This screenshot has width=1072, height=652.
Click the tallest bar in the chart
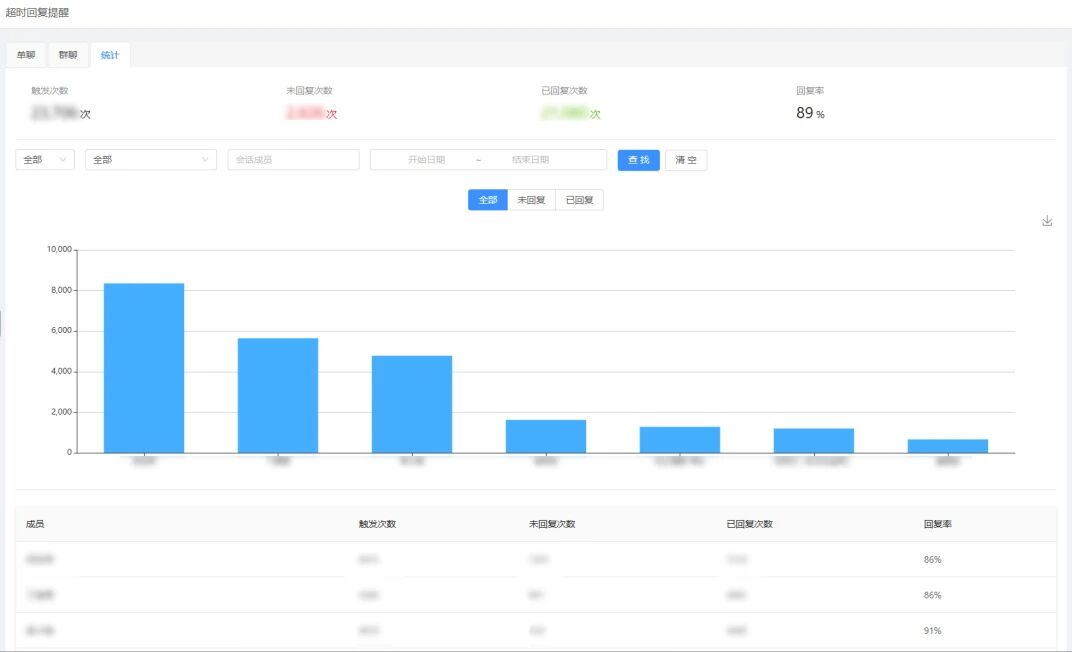144,368
